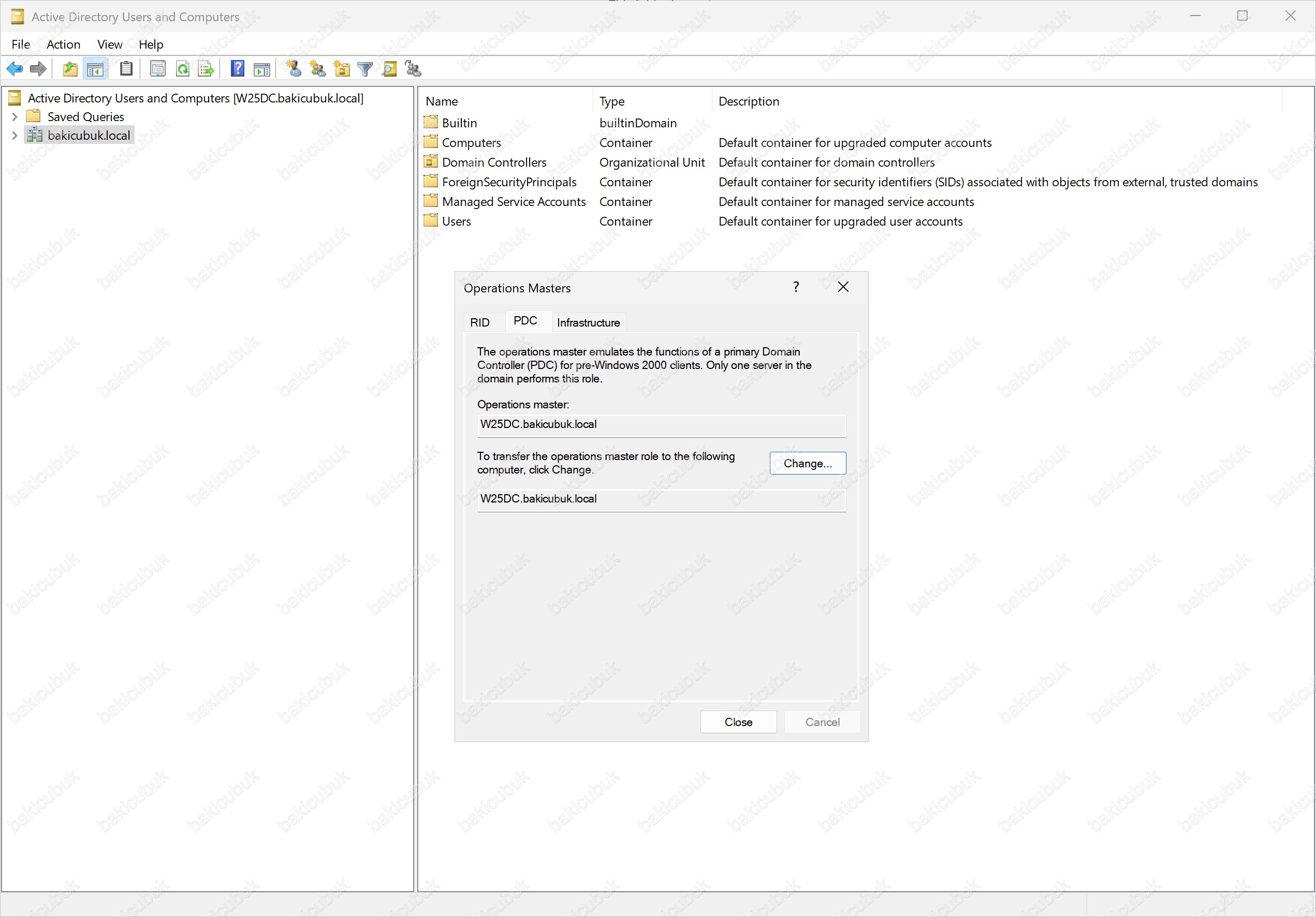
Task: Open the blue Help toolbar icon
Action: point(237,69)
